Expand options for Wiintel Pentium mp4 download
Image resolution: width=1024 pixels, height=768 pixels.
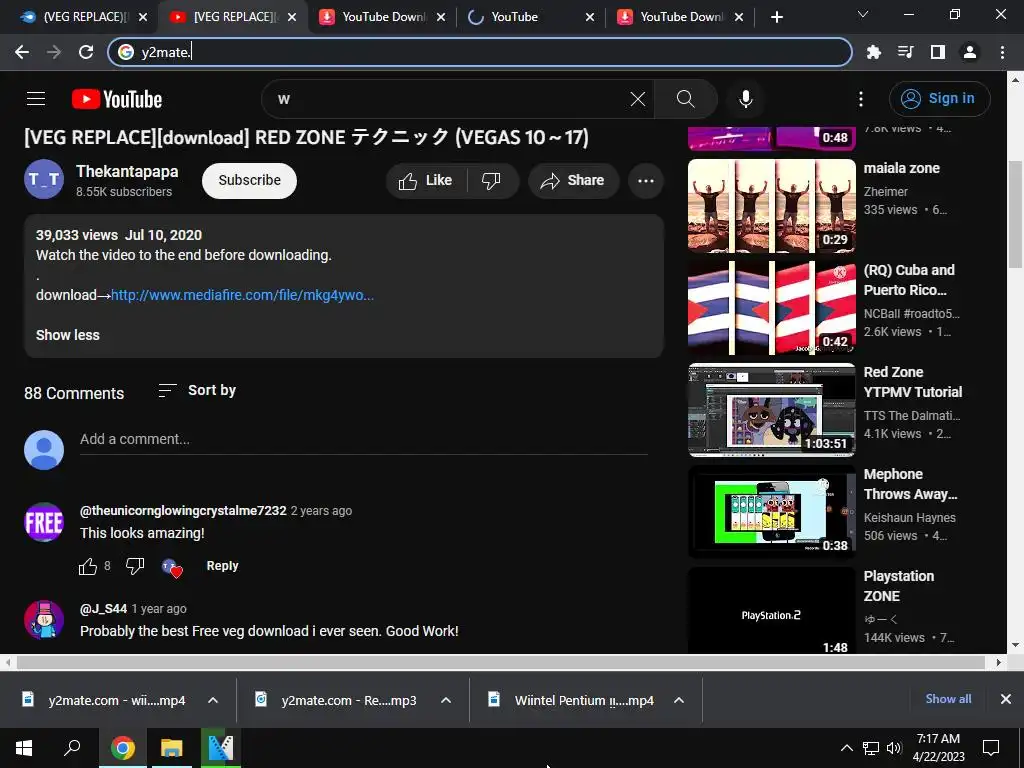(679, 700)
